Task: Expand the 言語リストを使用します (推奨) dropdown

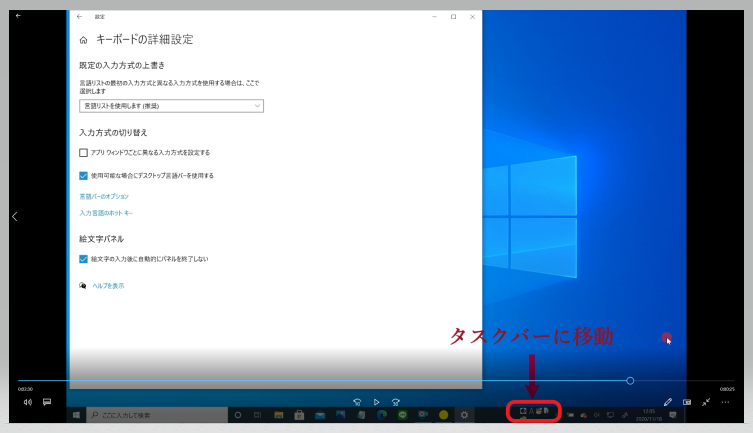Action: pyautogui.click(x=171, y=106)
